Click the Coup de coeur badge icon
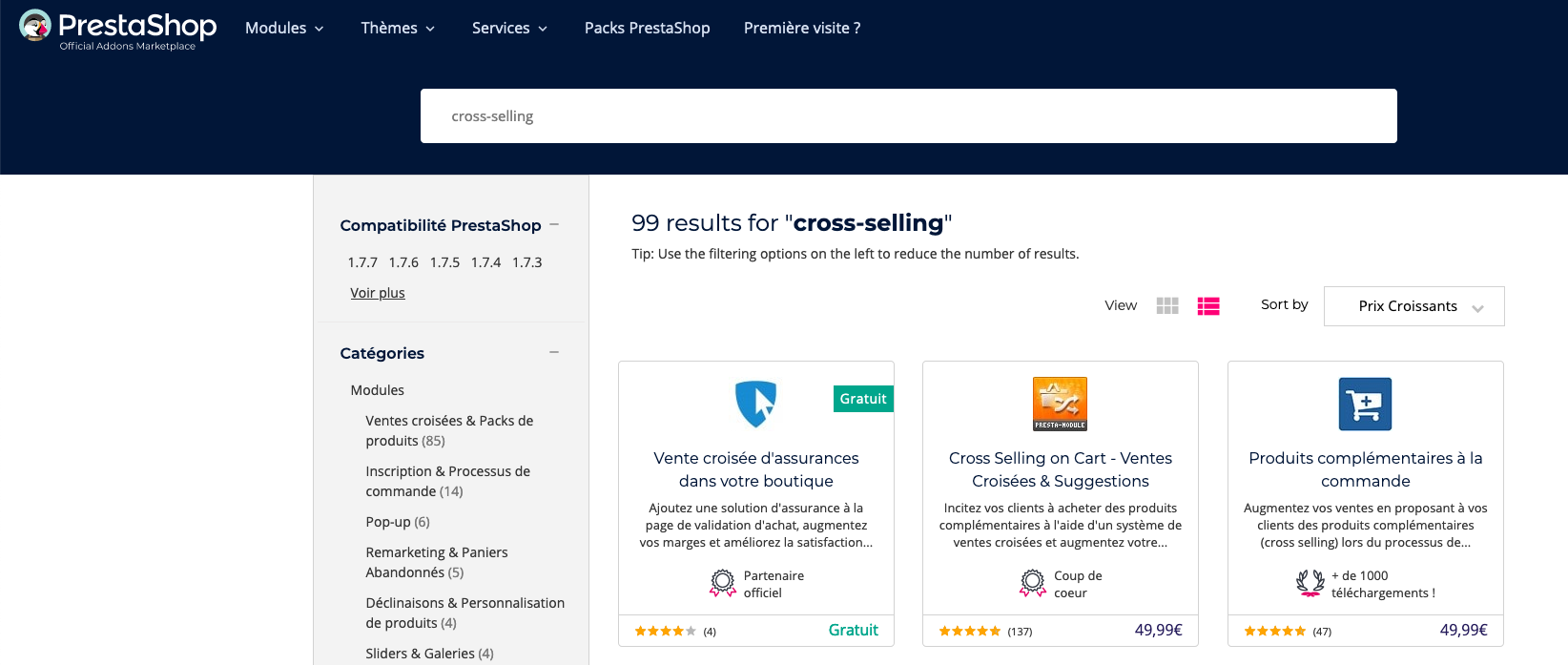Image resolution: width=1568 pixels, height=665 pixels. tap(1033, 583)
